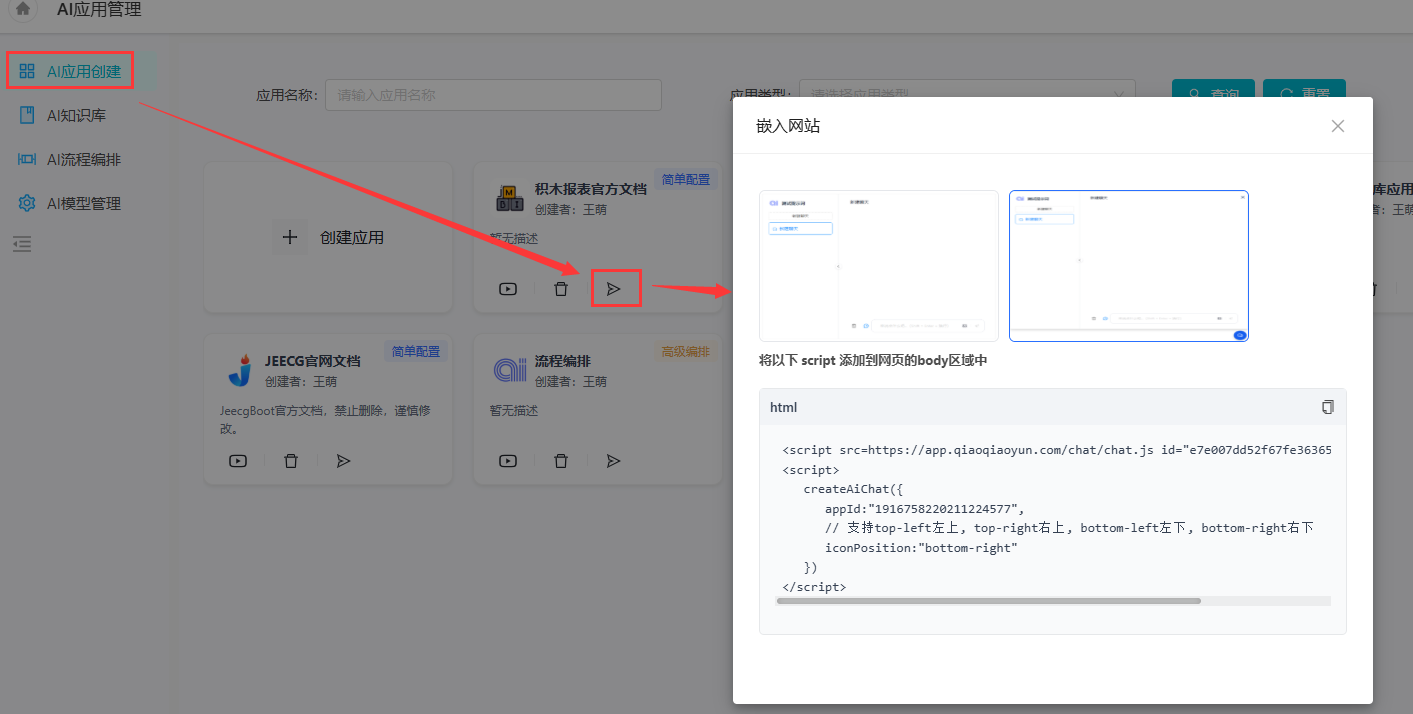Click the 简单配置 tag on JEECG官网文档

coord(416,352)
